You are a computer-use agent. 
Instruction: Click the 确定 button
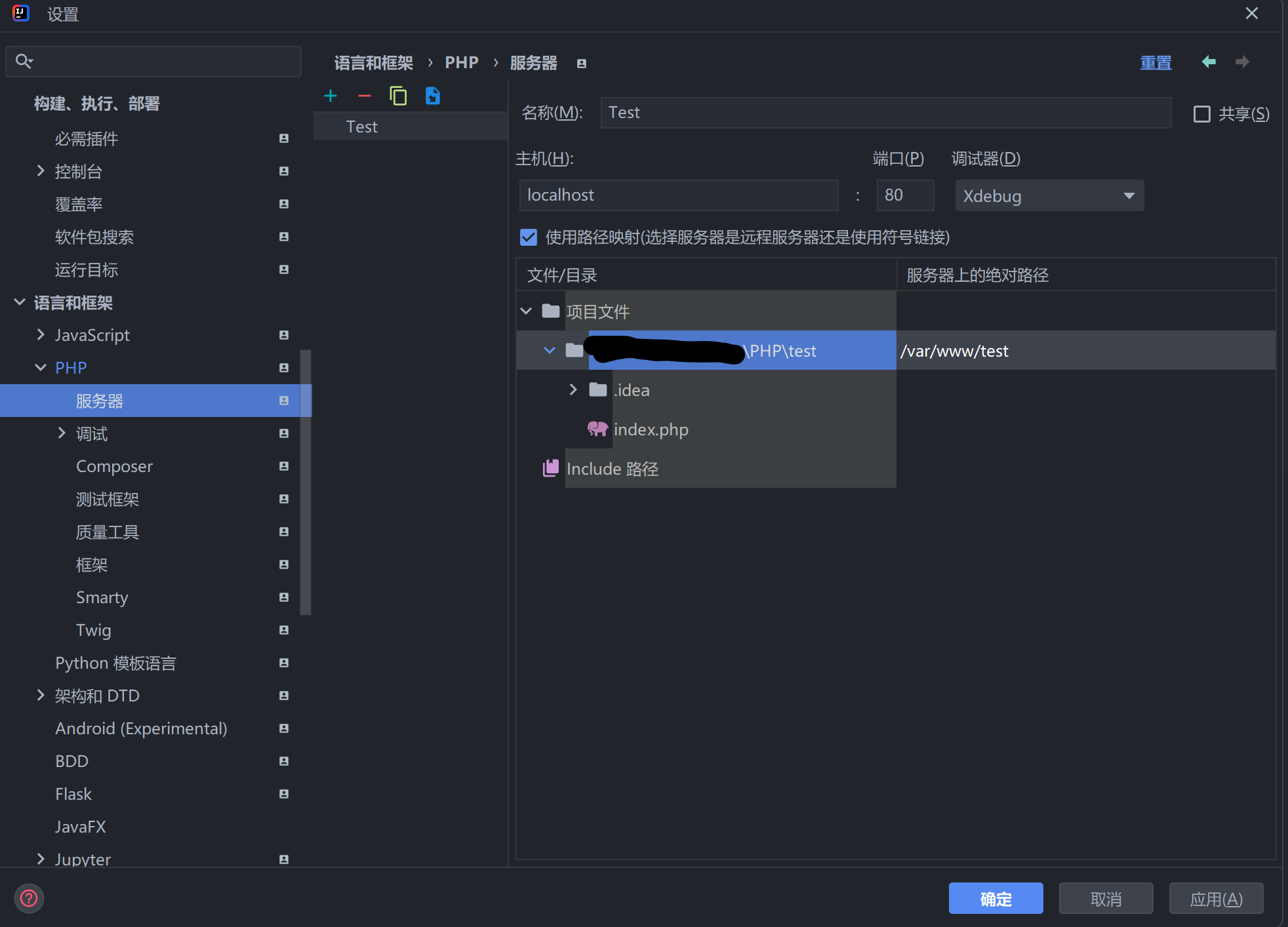coord(996,898)
